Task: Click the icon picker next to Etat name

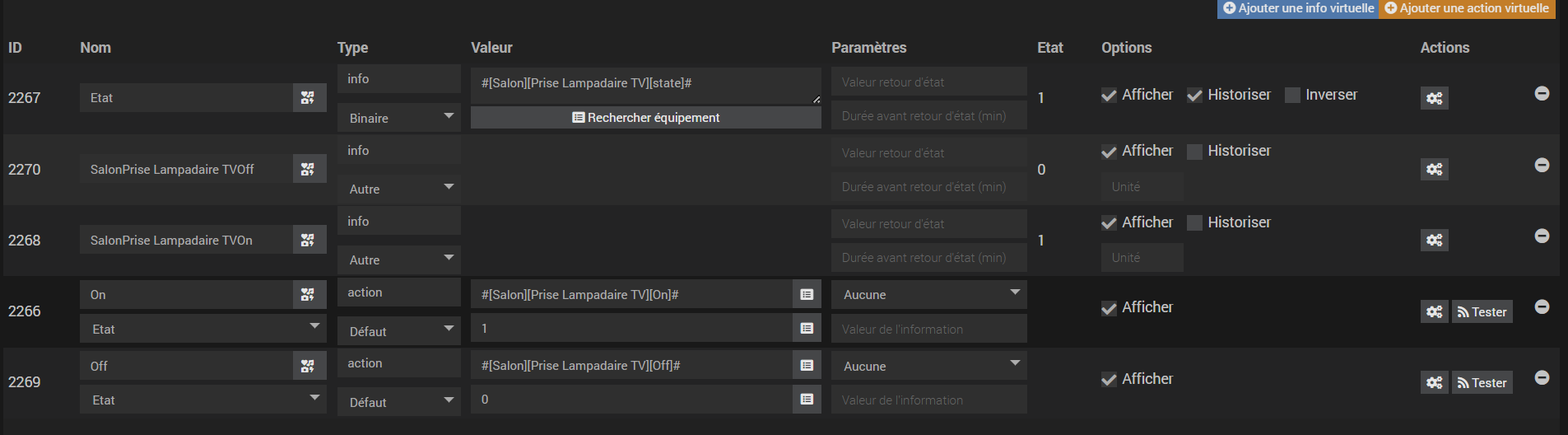Action: pyautogui.click(x=308, y=97)
